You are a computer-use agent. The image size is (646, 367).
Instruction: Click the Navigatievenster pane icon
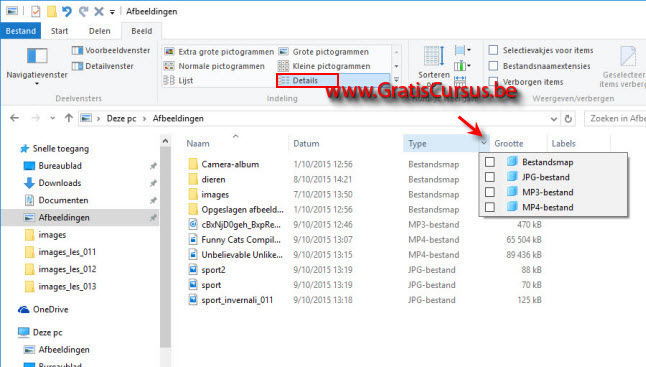[x=37, y=56]
